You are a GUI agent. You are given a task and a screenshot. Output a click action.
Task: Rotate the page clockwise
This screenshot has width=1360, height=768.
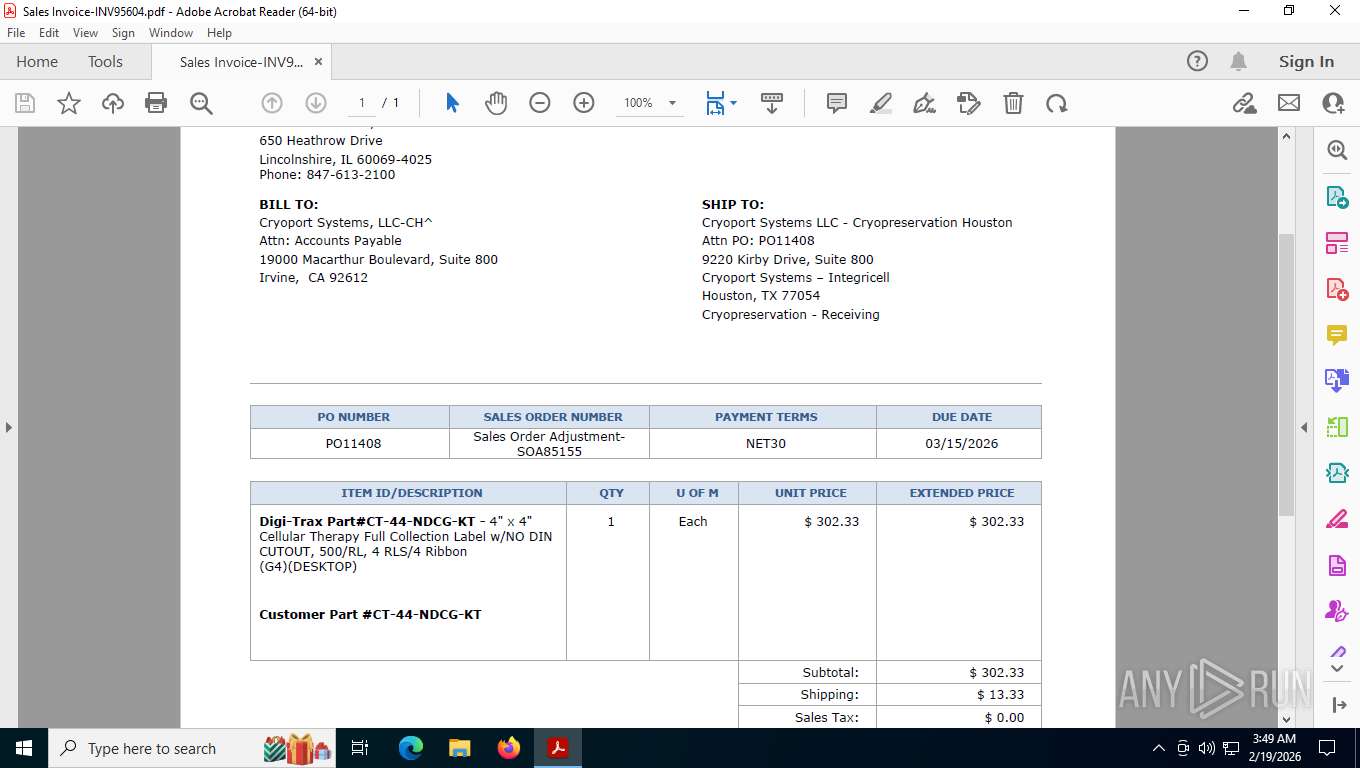1057,103
